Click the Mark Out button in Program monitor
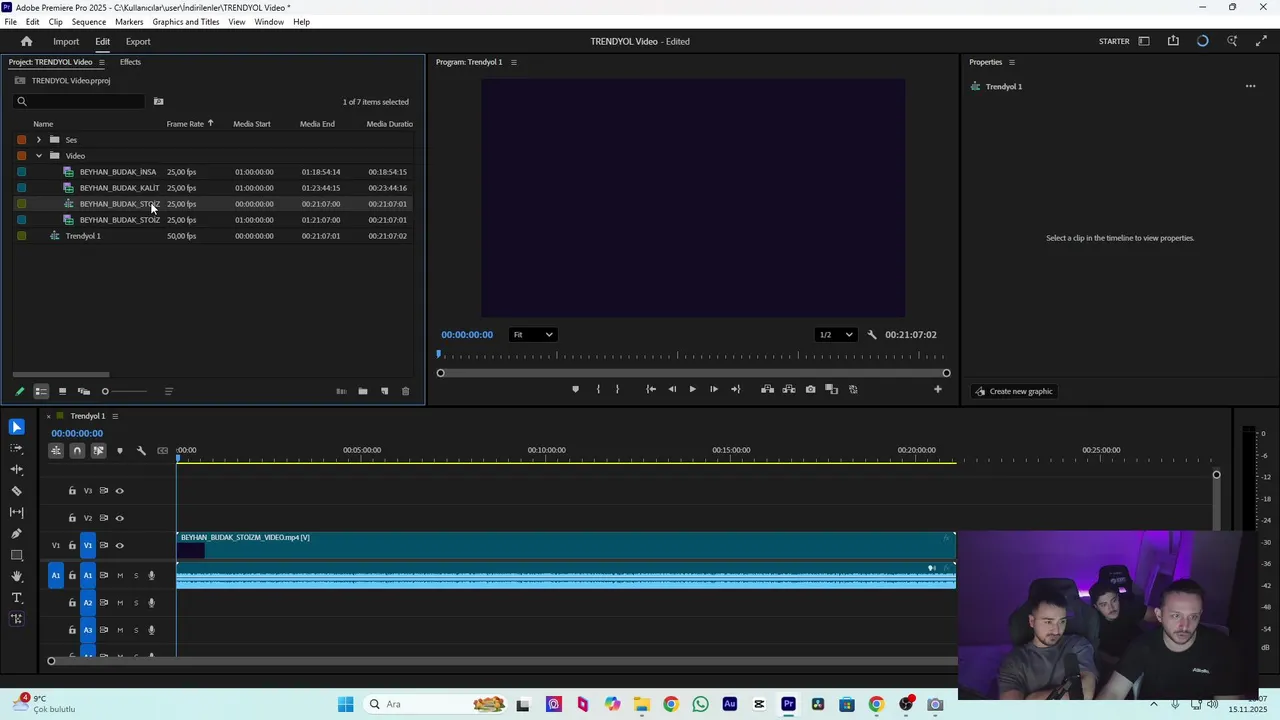This screenshot has width=1280, height=720. [x=617, y=389]
